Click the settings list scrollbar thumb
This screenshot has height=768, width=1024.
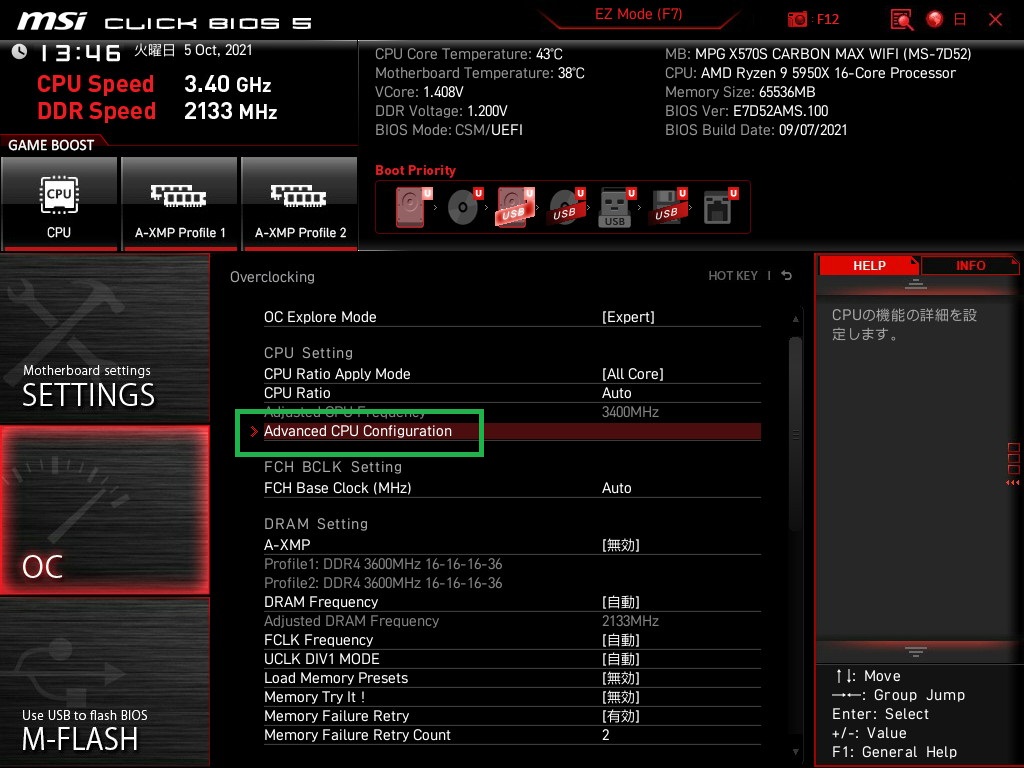[795, 434]
